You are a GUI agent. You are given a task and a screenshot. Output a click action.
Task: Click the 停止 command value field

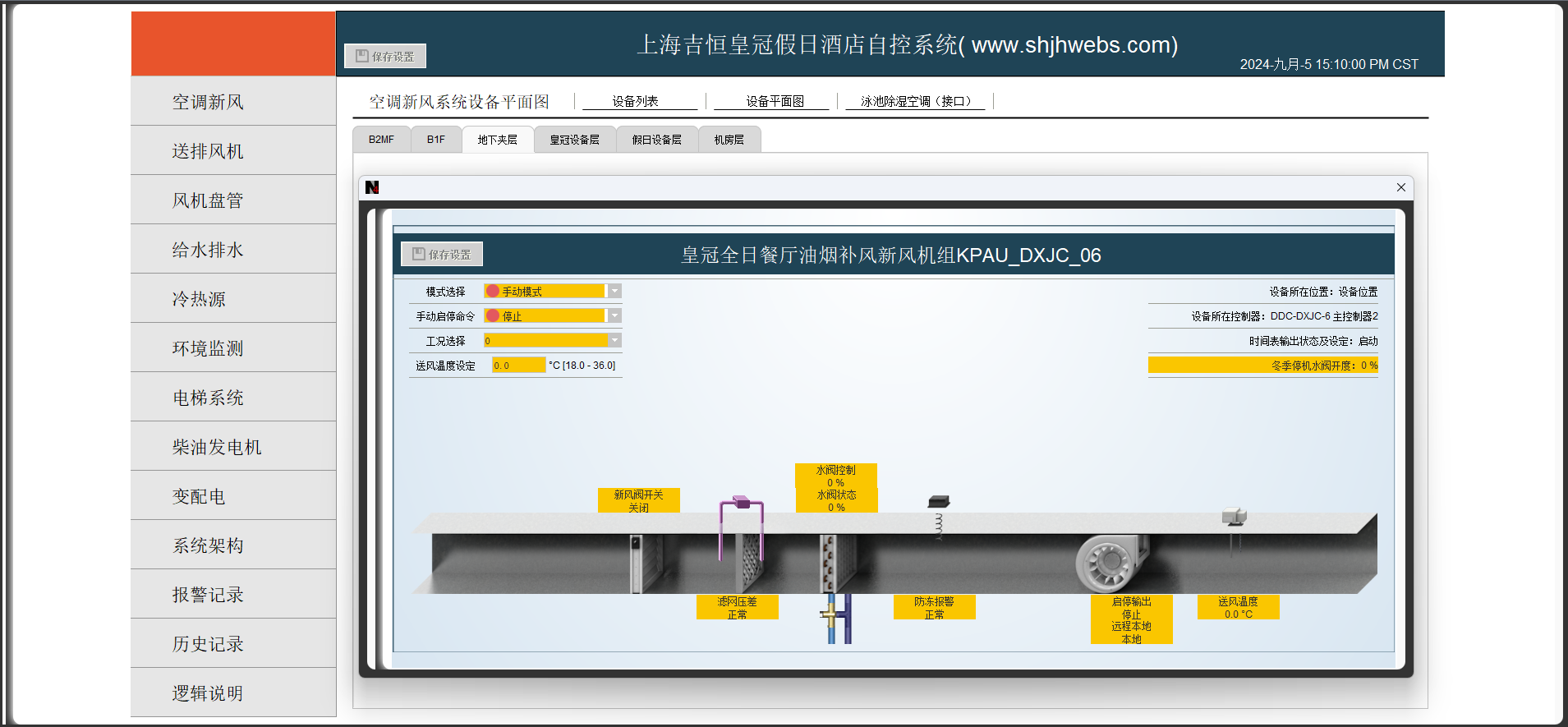click(545, 315)
